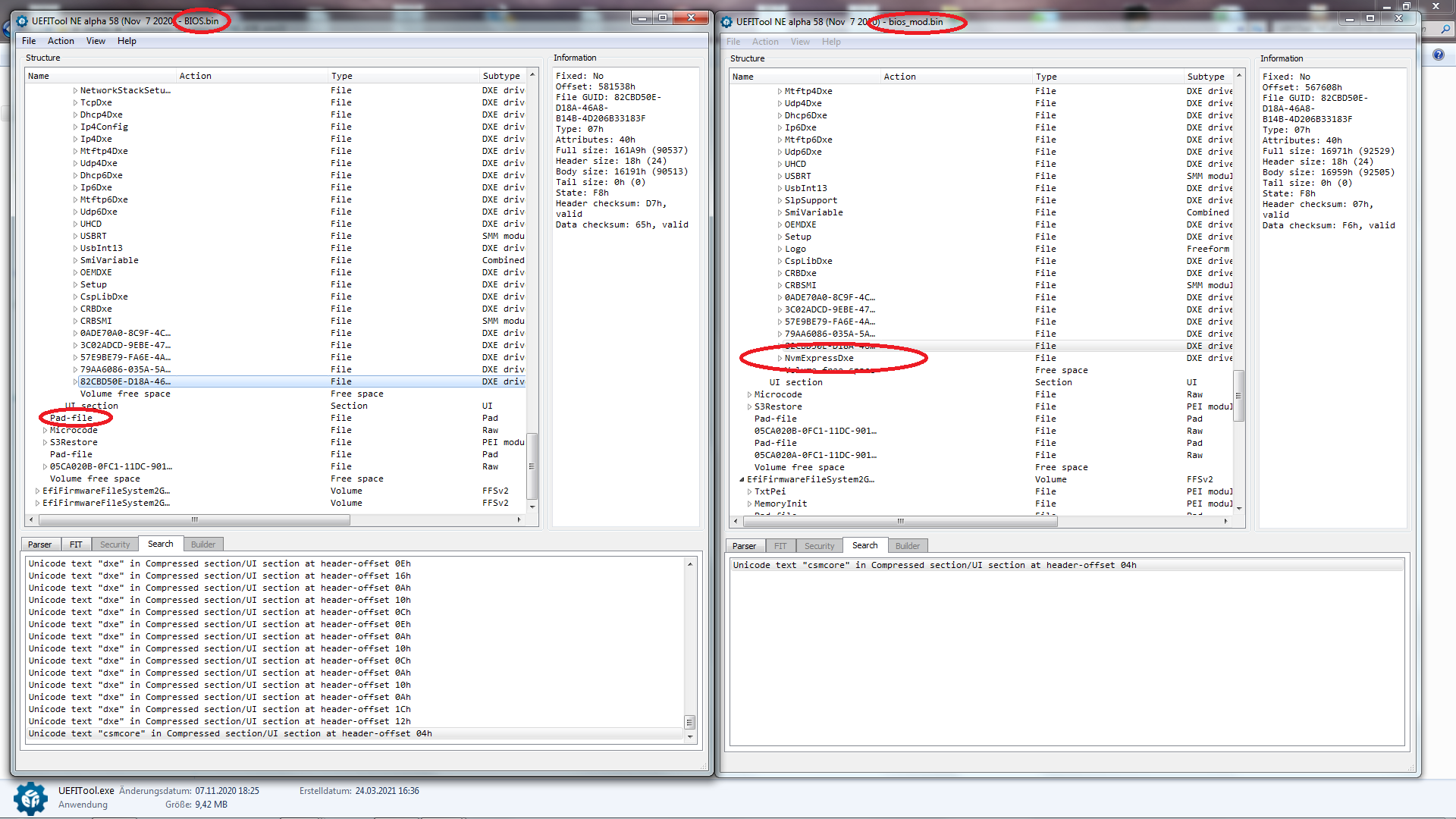Click scroll-right arrow of bios_mod.bin structure tree

[1225, 521]
